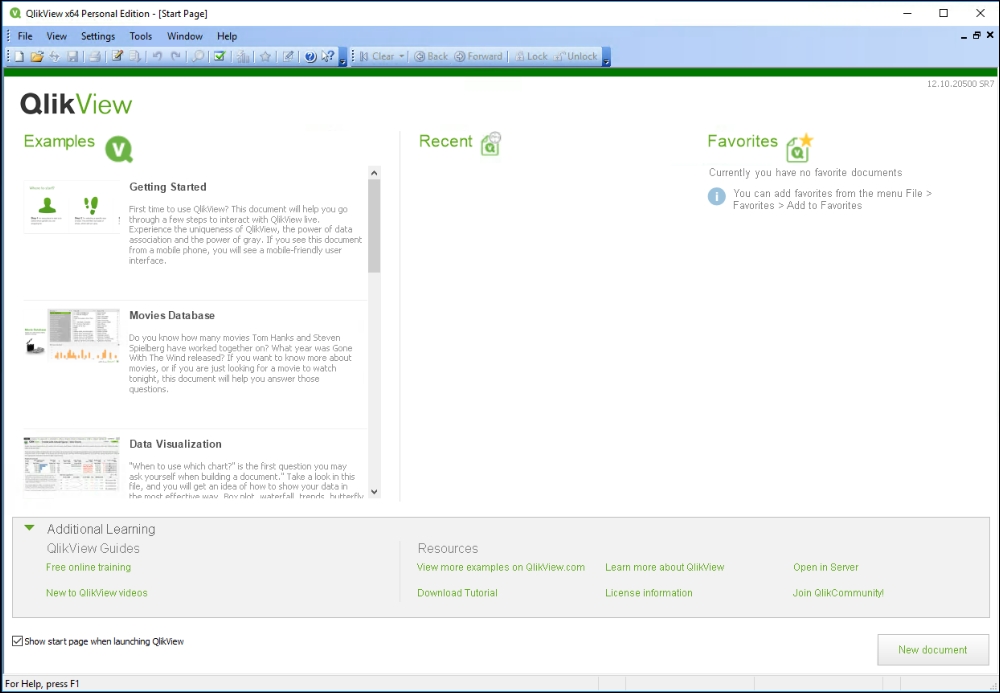
Task: Click Learn more about QlikView link
Action: click(665, 567)
